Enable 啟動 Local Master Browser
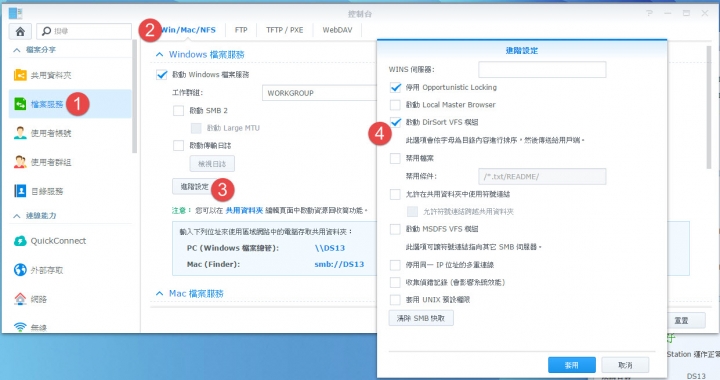The height and width of the screenshot is (380, 720). (x=395, y=105)
